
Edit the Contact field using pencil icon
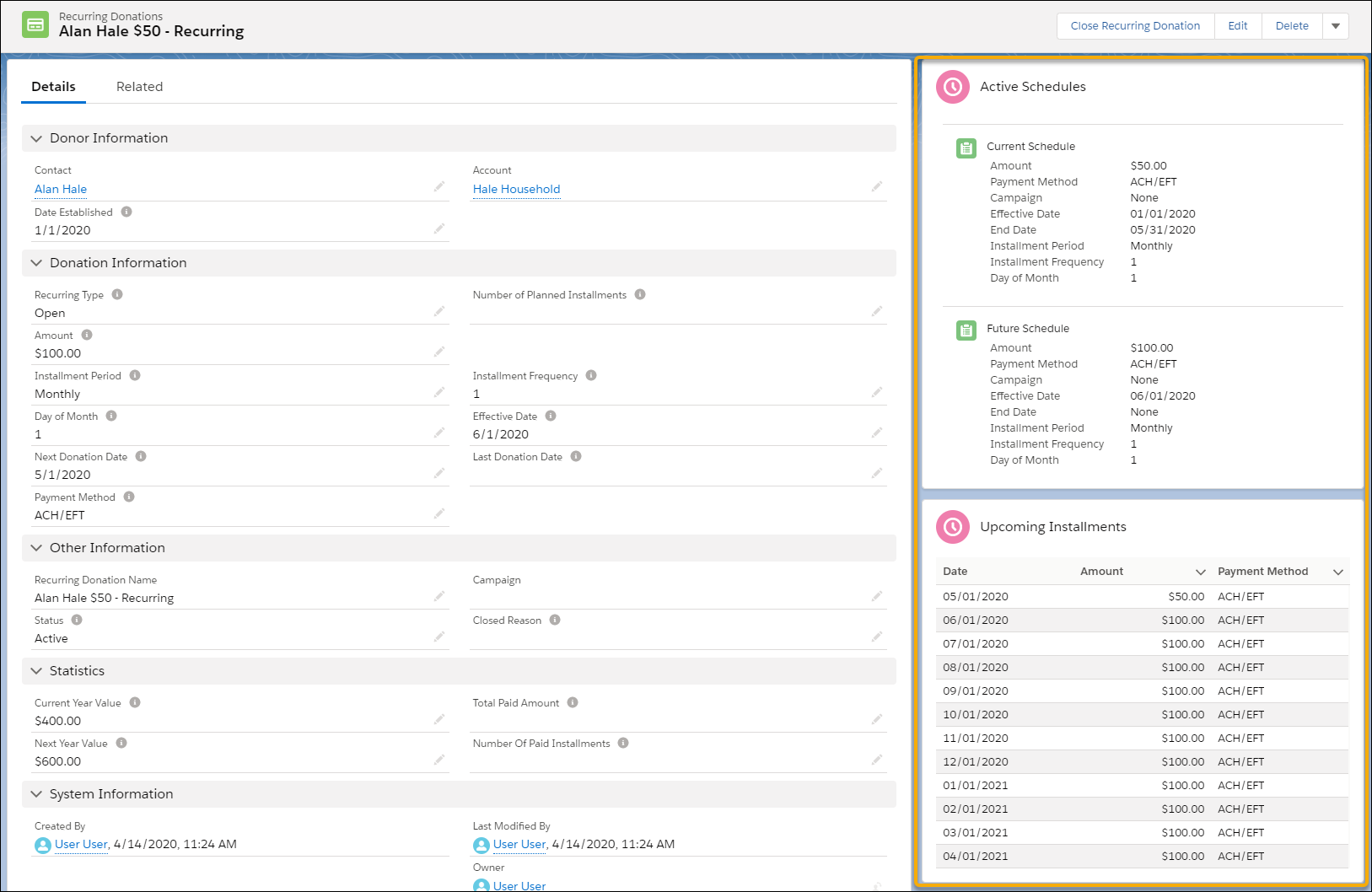(x=439, y=186)
